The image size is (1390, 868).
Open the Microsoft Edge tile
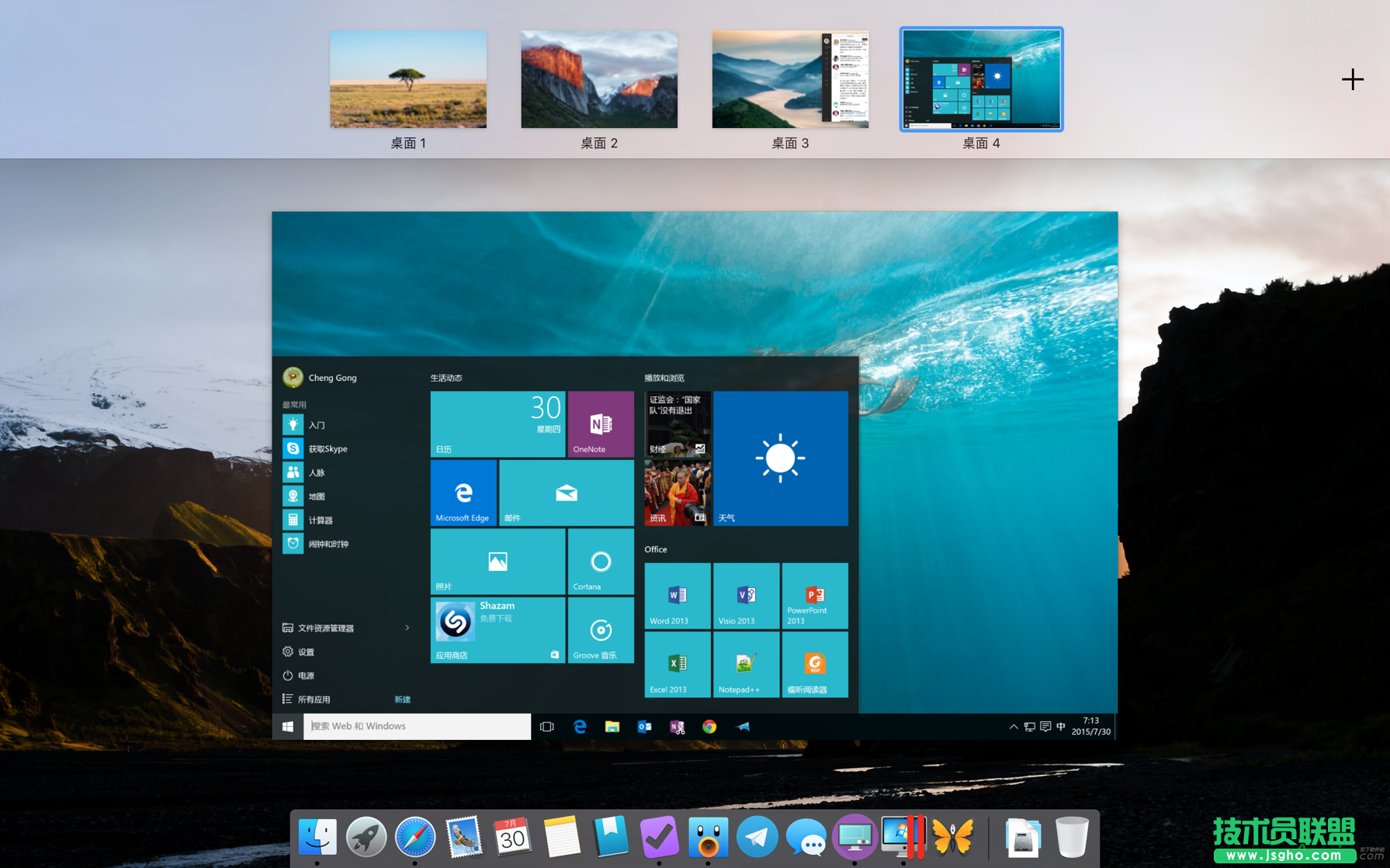463,493
